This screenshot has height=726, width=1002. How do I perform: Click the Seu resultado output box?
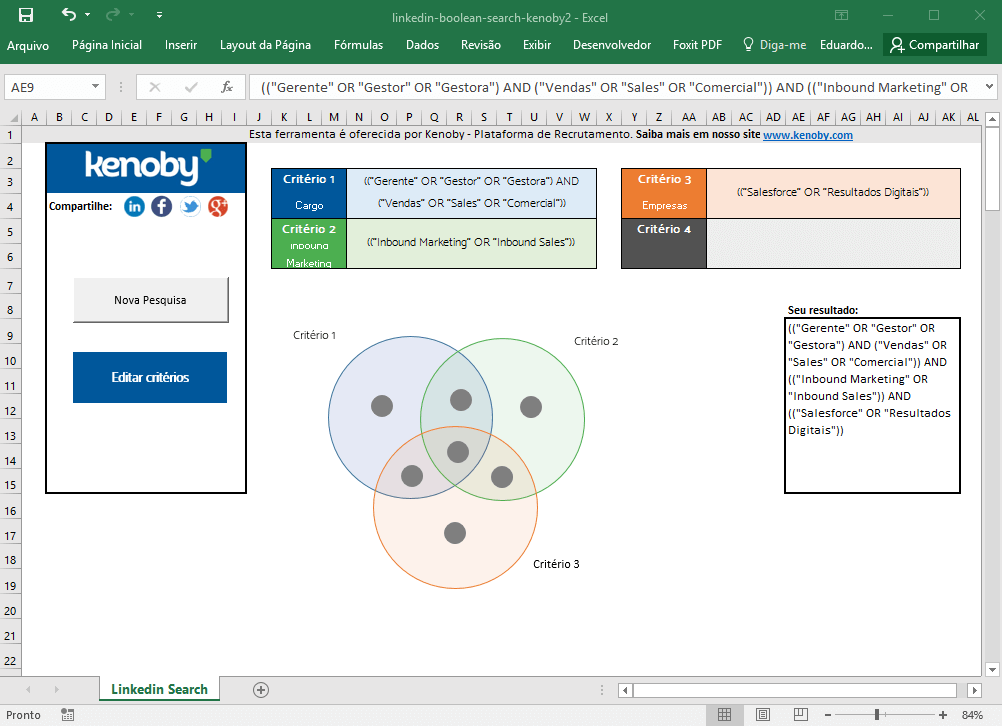point(872,405)
